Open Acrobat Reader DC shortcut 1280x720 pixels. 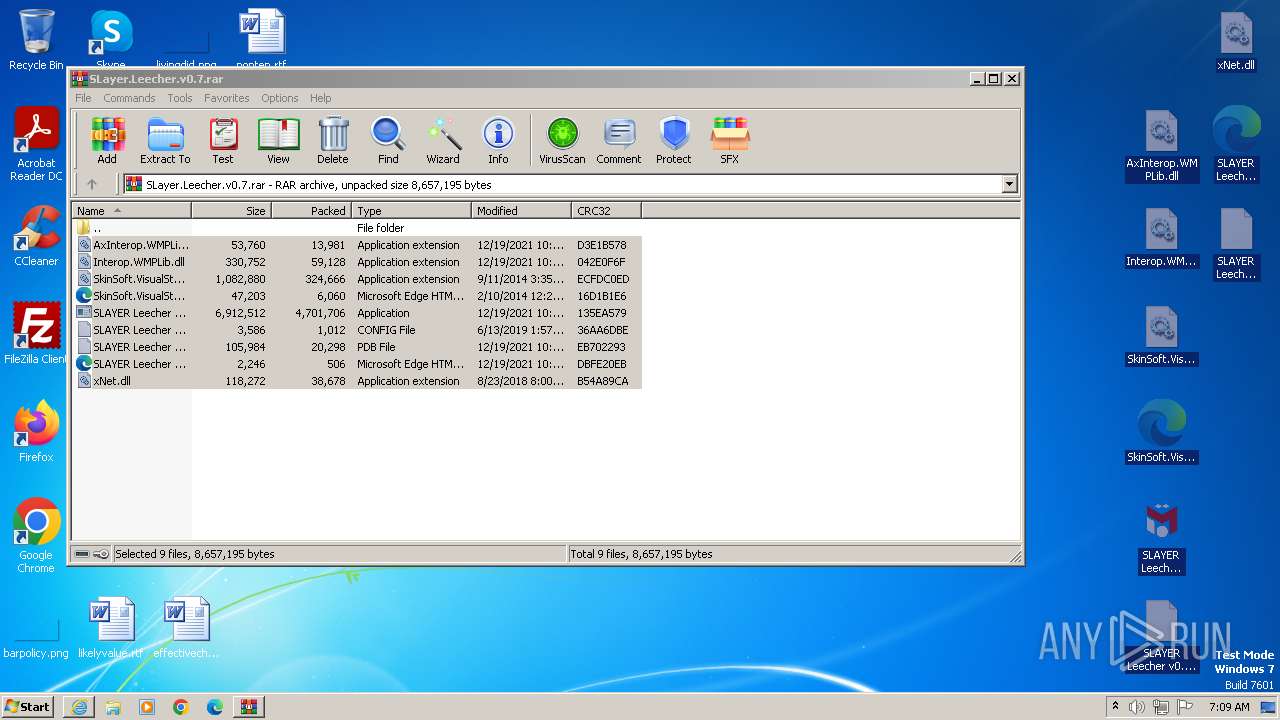(x=36, y=145)
